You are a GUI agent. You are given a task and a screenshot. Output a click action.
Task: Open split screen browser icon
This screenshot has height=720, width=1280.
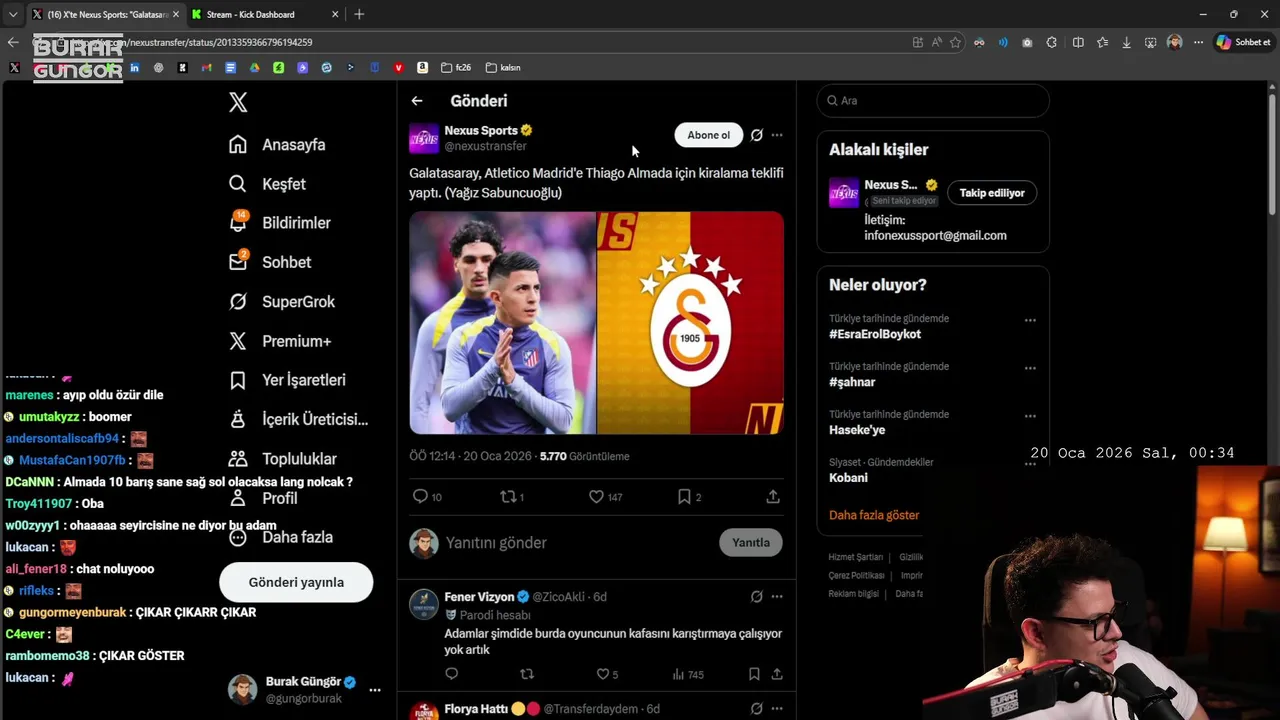coord(1078,42)
